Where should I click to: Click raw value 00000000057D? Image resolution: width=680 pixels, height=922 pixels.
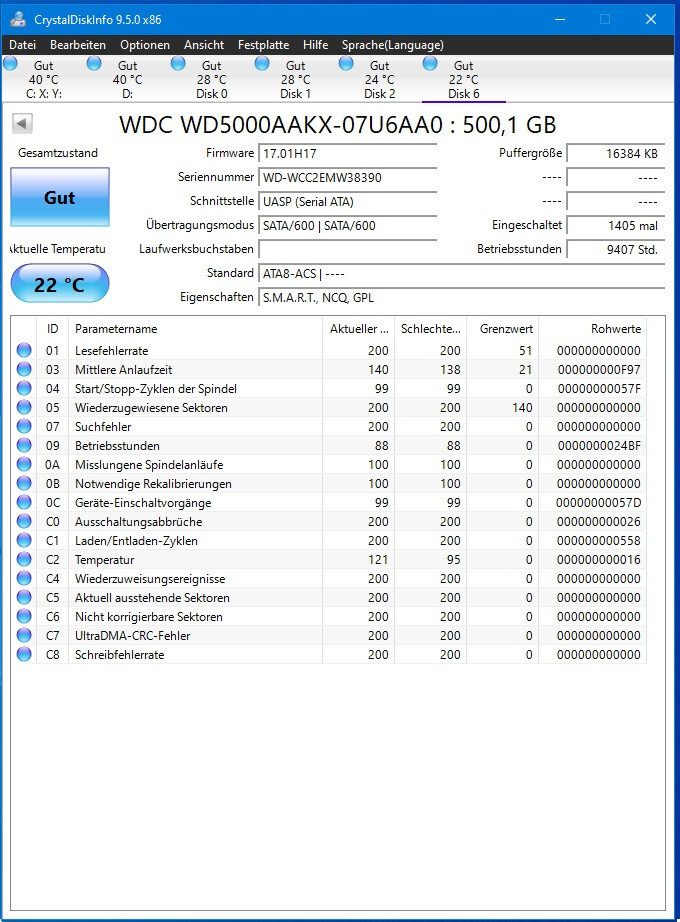tap(599, 503)
